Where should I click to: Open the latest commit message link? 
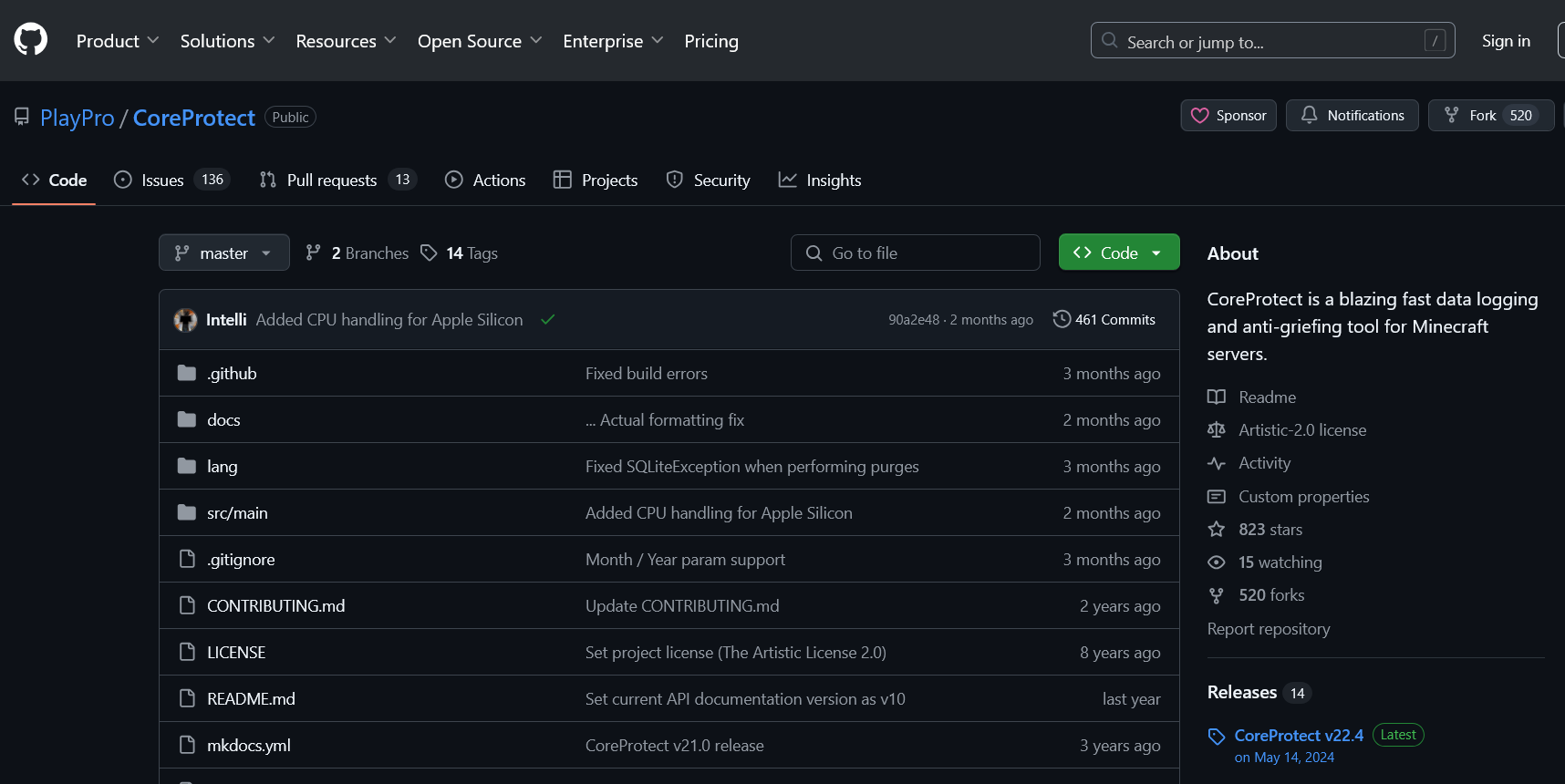pyautogui.click(x=389, y=320)
